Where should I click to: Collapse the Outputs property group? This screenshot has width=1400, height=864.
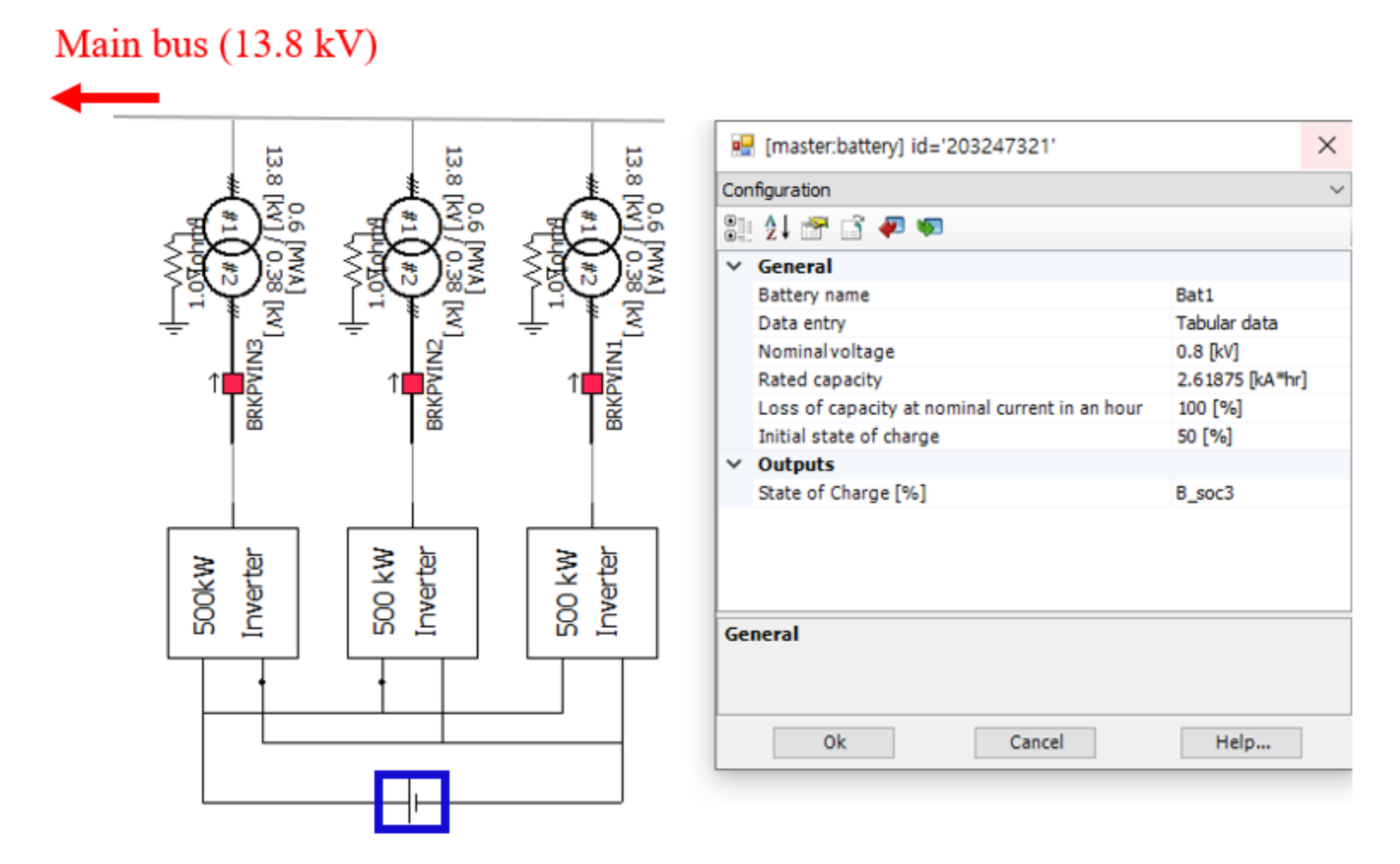point(734,464)
